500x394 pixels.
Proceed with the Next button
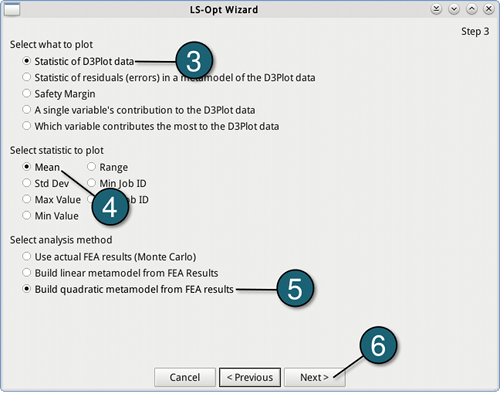click(x=315, y=377)
